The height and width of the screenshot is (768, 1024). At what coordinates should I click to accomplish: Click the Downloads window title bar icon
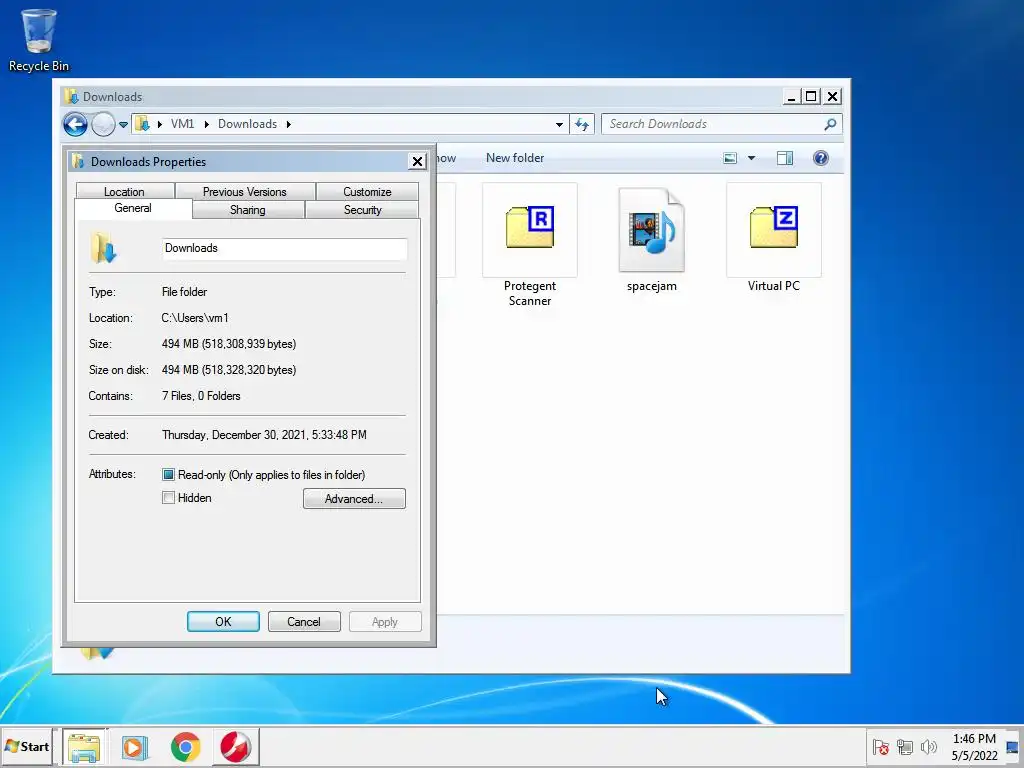[x=71, y=97]
